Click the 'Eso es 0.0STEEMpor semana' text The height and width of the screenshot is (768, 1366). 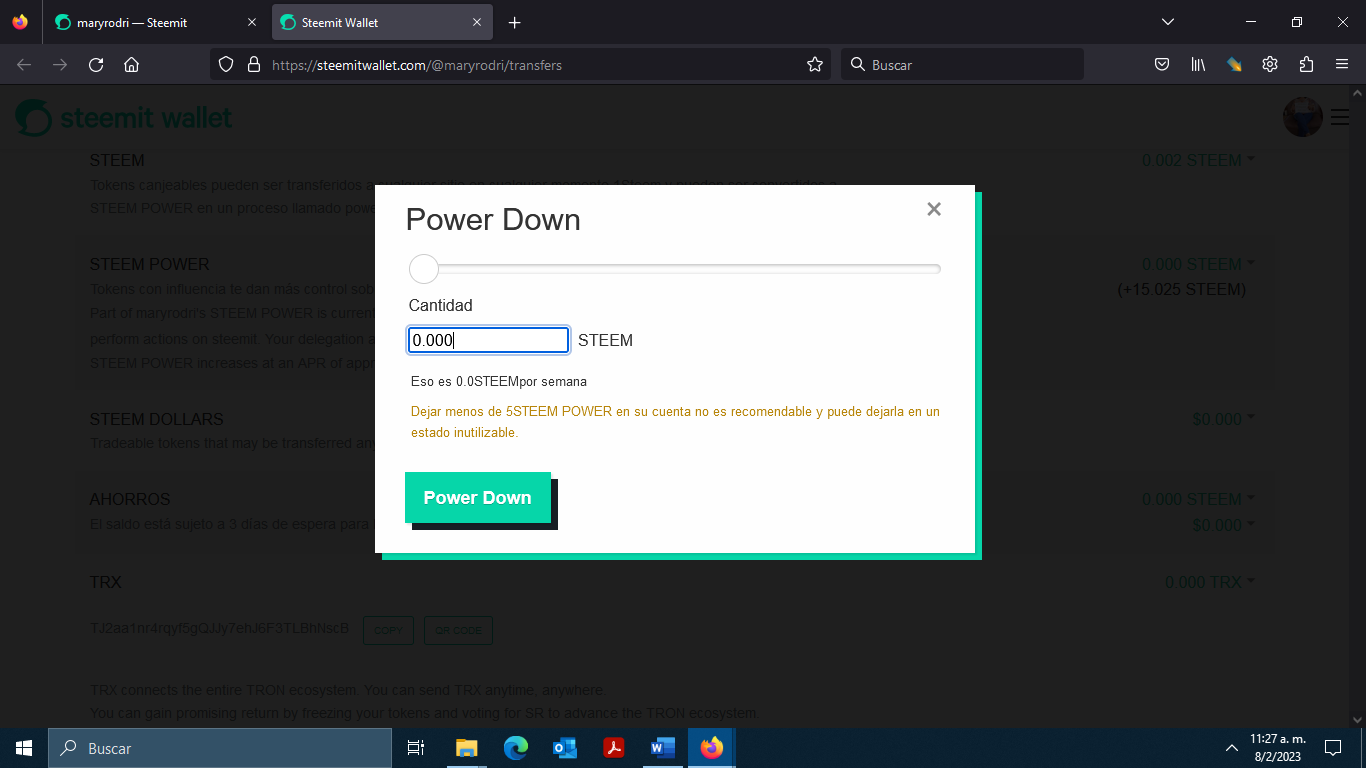click(499, 381)
